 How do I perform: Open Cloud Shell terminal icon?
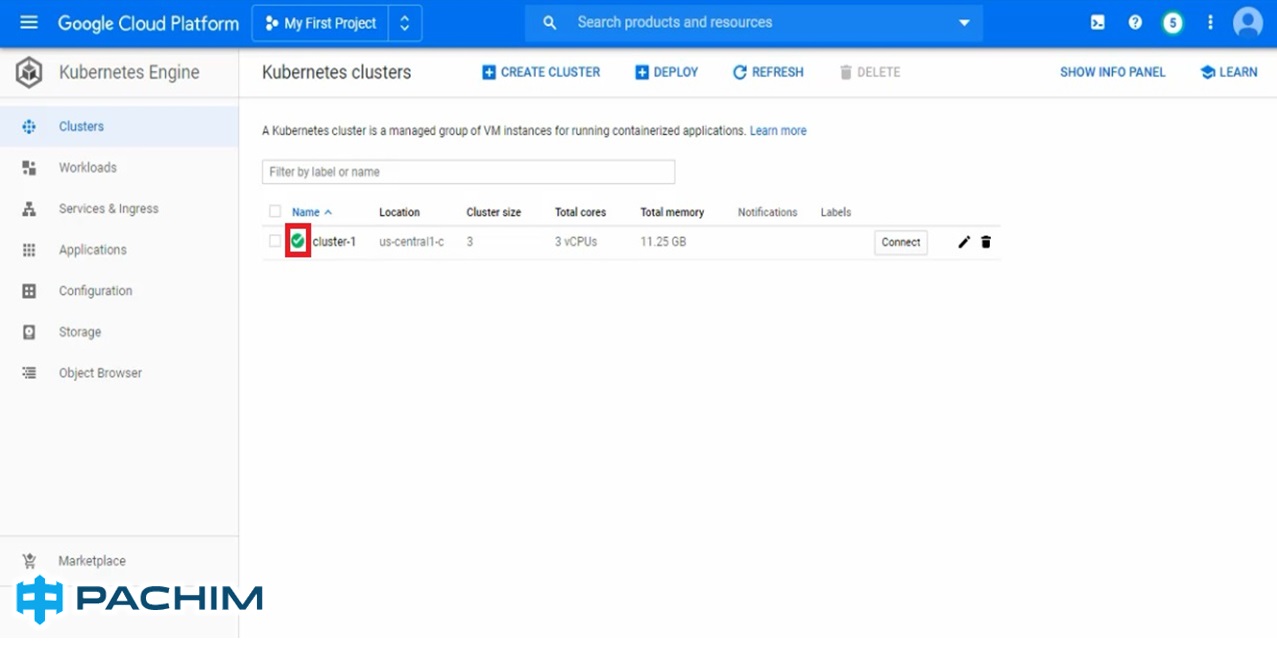tap(1097, 23)
